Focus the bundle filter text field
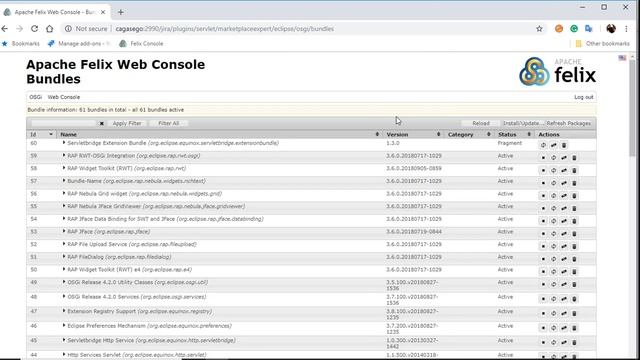Screen dimensions: 640x360 pyautogui.click(x=63, y=123)
